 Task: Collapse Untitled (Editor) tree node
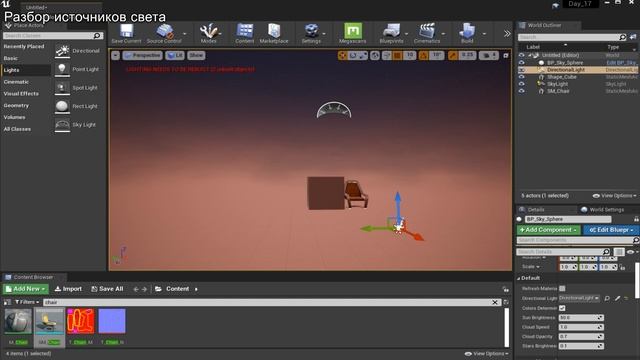tap(530, 56)
